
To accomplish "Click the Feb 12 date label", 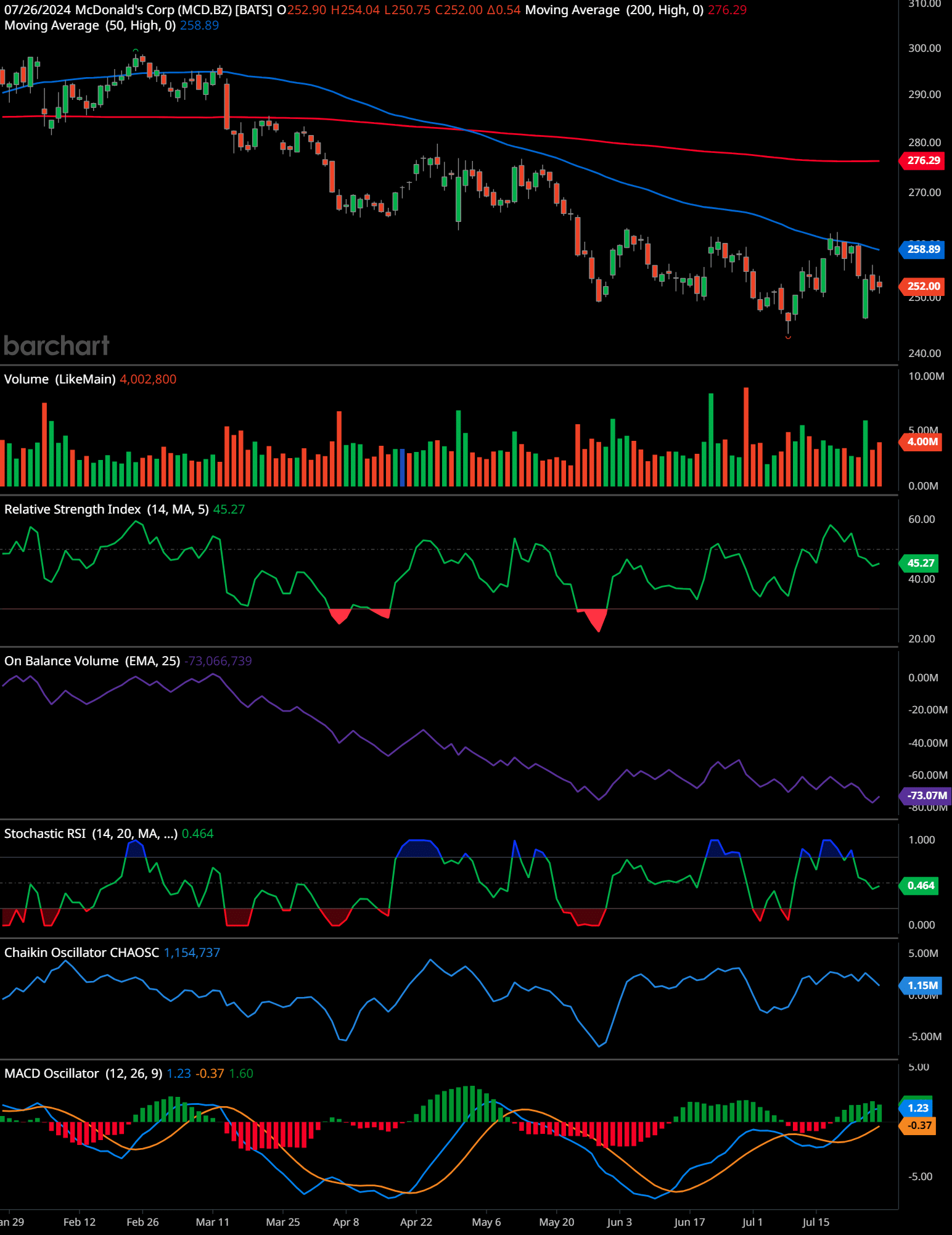I will point(80,1222).
